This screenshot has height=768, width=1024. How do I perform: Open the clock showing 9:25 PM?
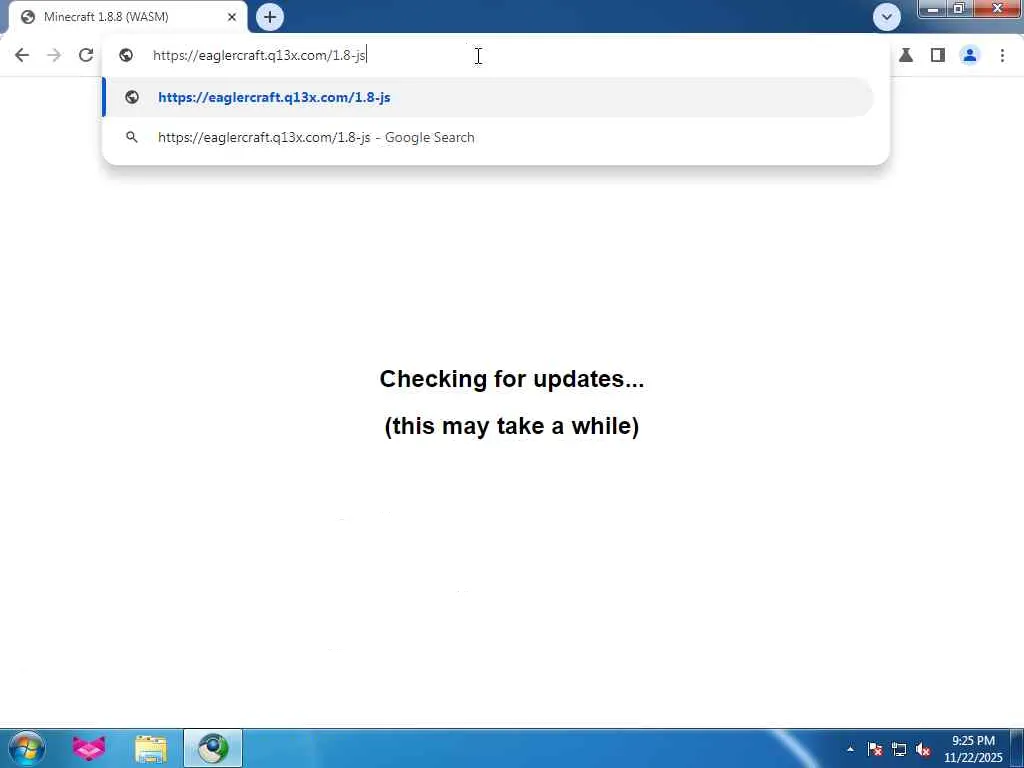tap(973, 749)
